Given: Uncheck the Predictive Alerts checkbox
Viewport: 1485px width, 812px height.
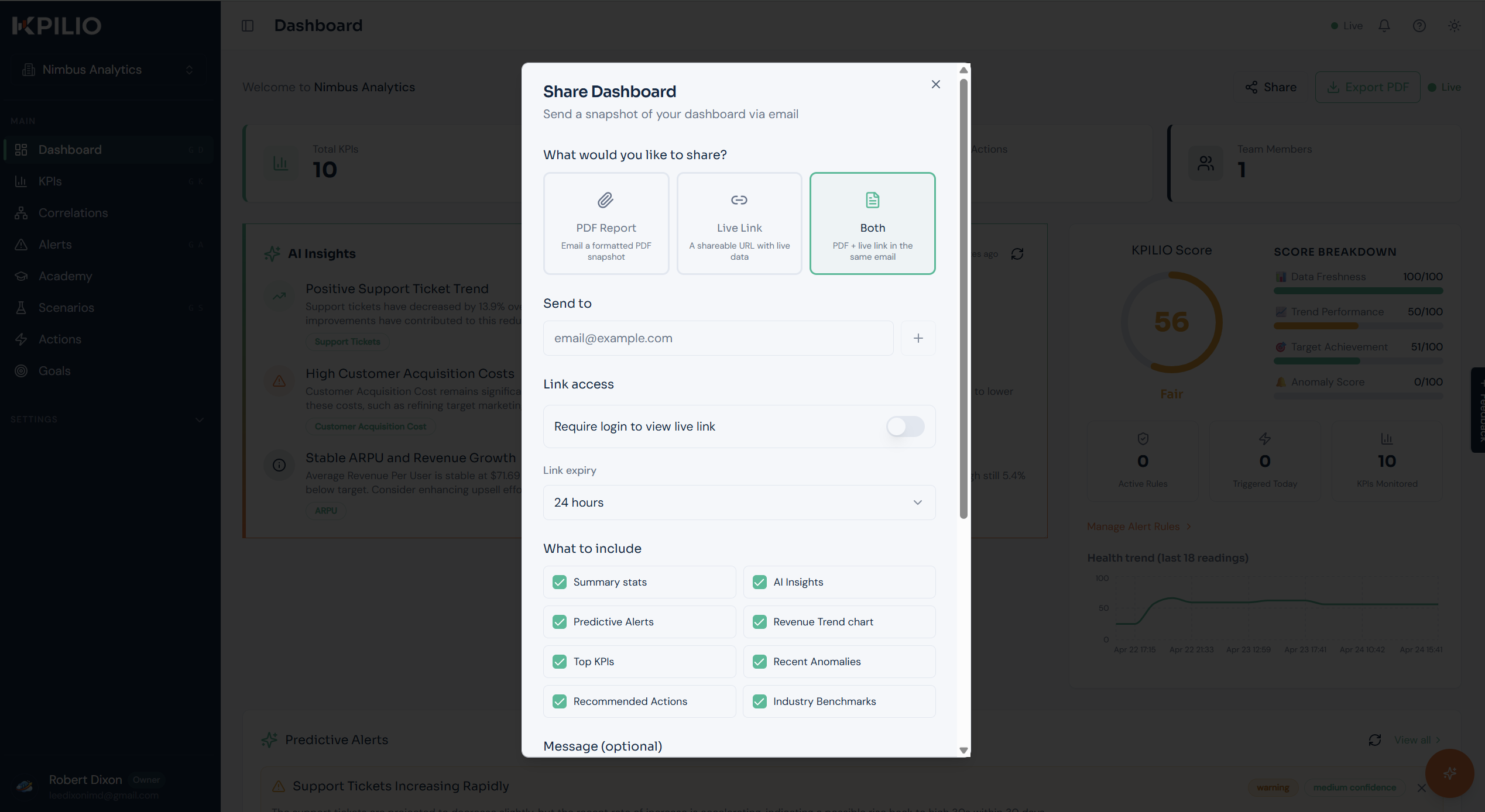Looking at the screenshot, I should pos(560,622).
